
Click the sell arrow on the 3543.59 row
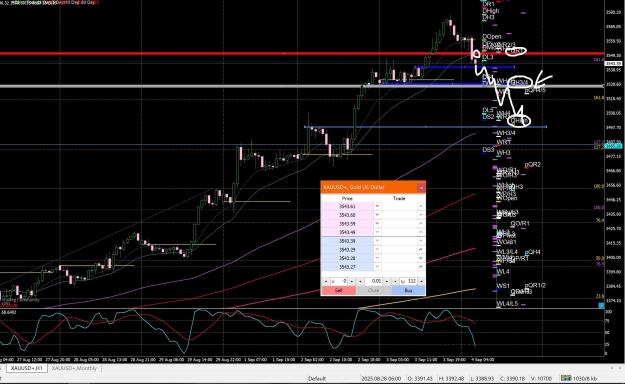pos(377,224)
